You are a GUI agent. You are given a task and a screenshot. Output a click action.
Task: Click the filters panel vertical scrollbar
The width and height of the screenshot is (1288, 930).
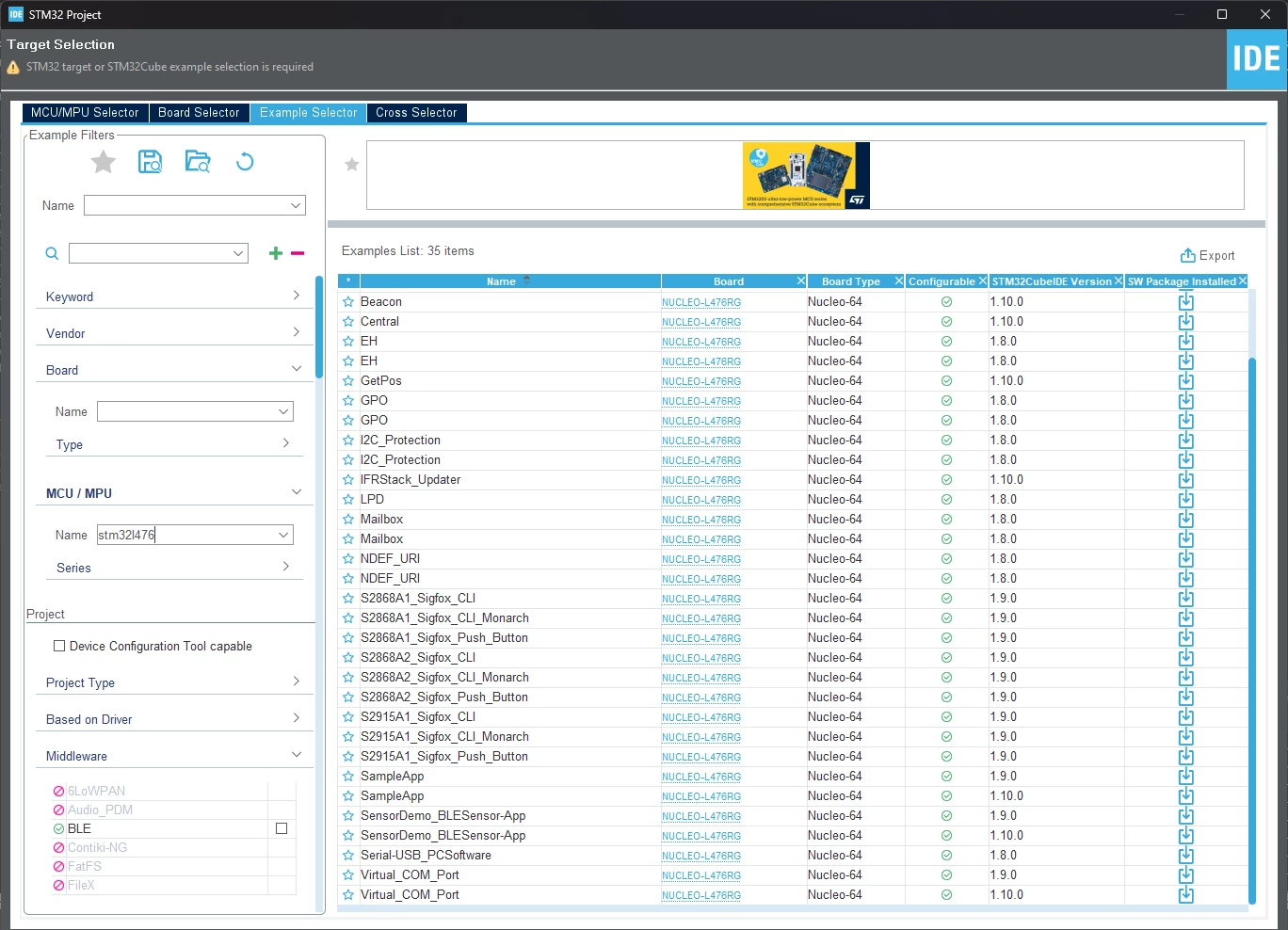319,327
